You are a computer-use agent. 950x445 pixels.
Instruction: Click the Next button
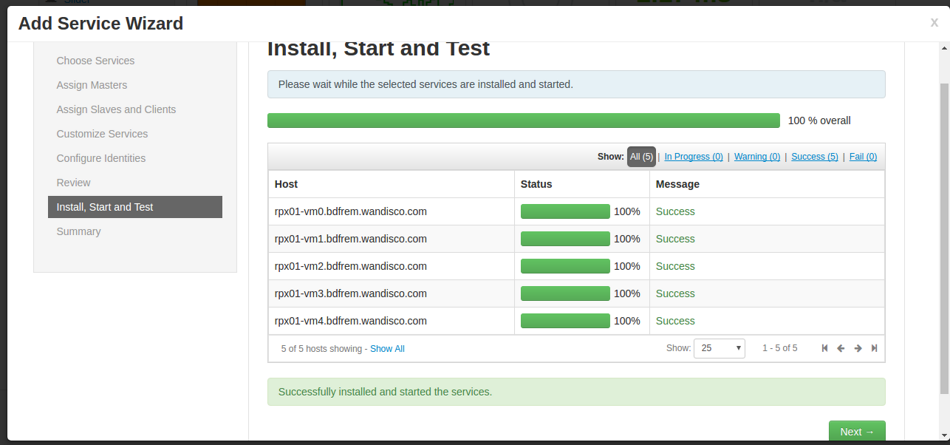(857, 432)
